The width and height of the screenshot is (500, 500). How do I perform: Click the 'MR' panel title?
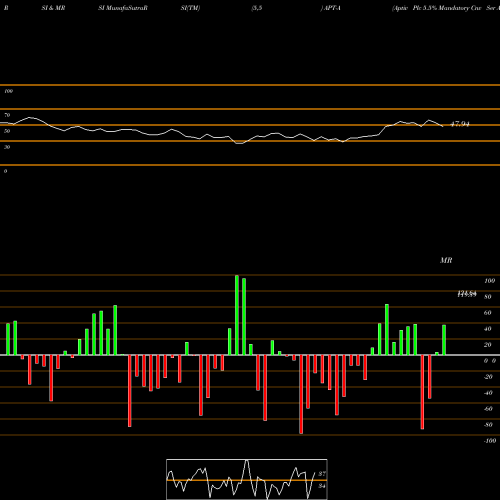(x=446, y=260)
